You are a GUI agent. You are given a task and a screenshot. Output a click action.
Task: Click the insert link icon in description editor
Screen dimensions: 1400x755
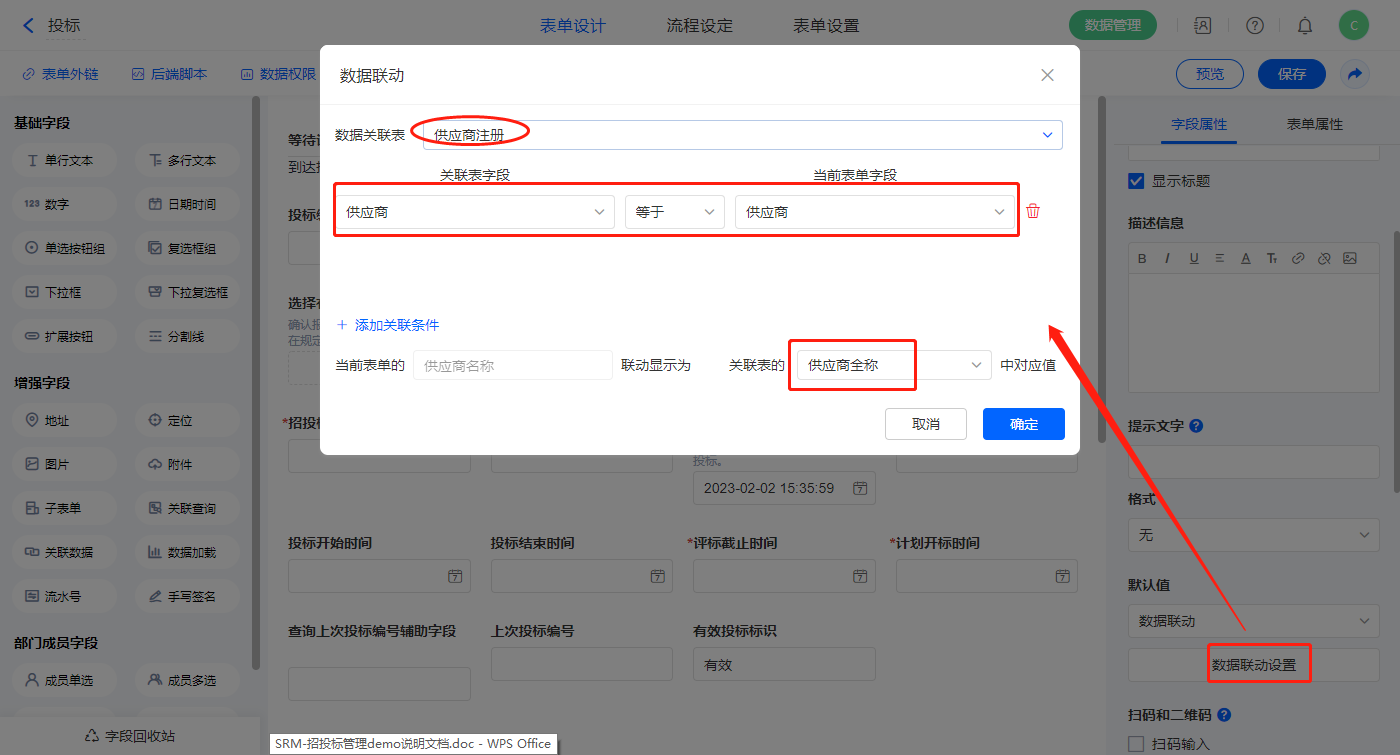[1298, 258]
